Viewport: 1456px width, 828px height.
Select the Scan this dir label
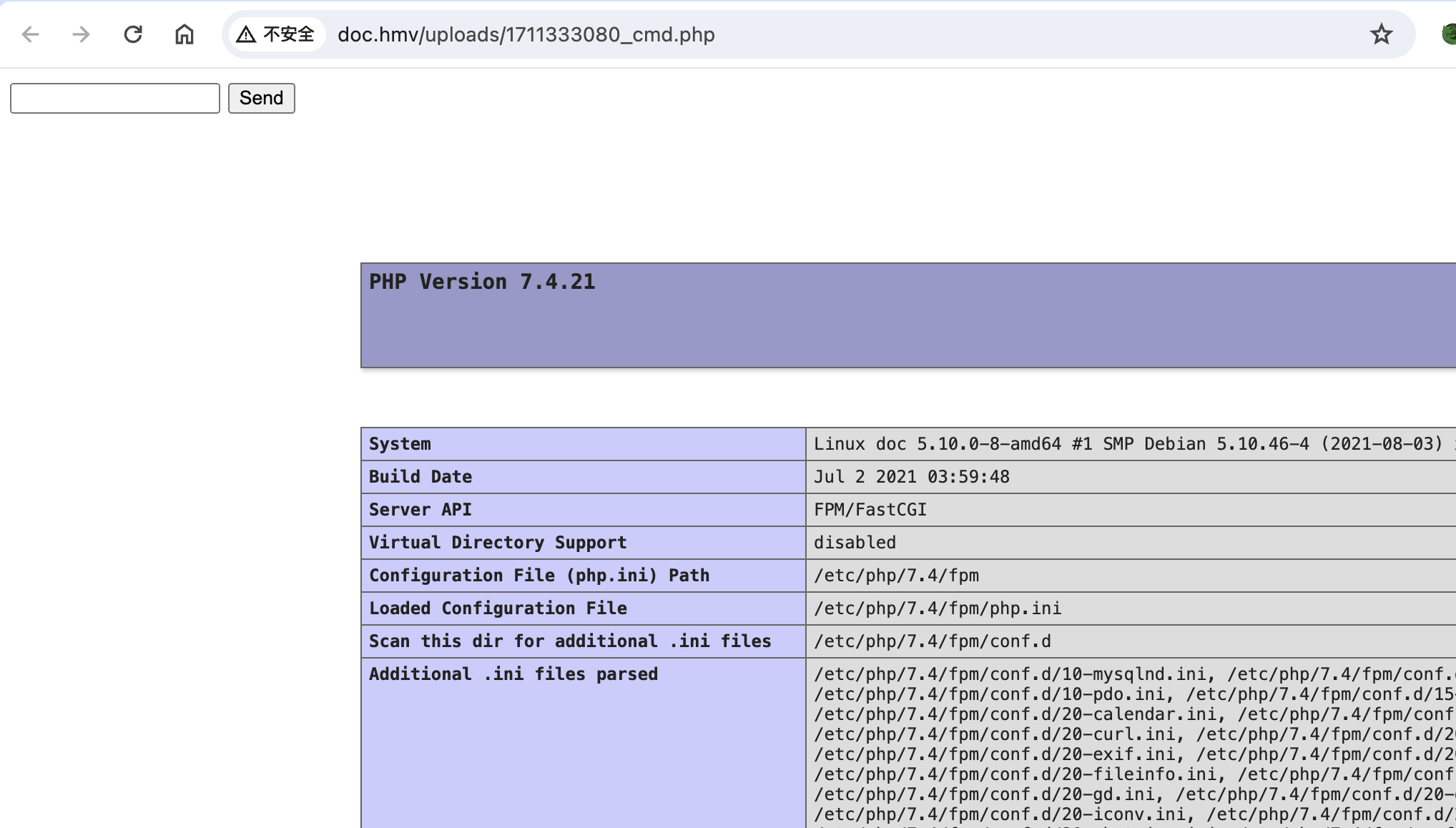570,641
